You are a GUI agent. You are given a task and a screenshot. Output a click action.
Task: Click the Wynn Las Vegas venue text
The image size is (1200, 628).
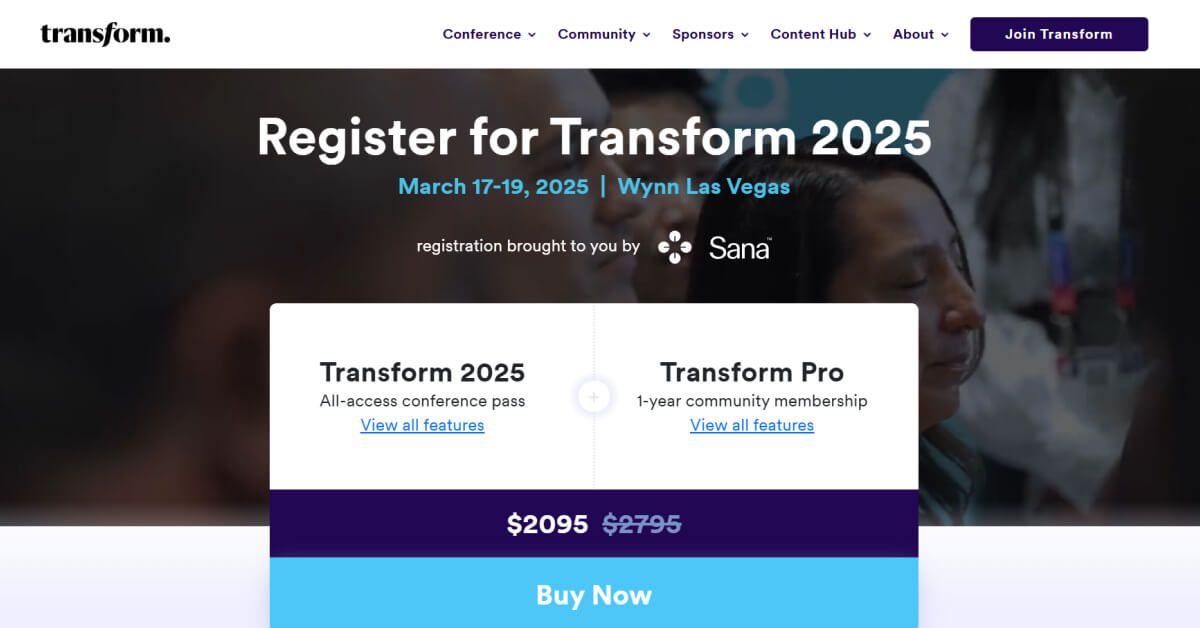pyautogui.click(x=704, y=186)
